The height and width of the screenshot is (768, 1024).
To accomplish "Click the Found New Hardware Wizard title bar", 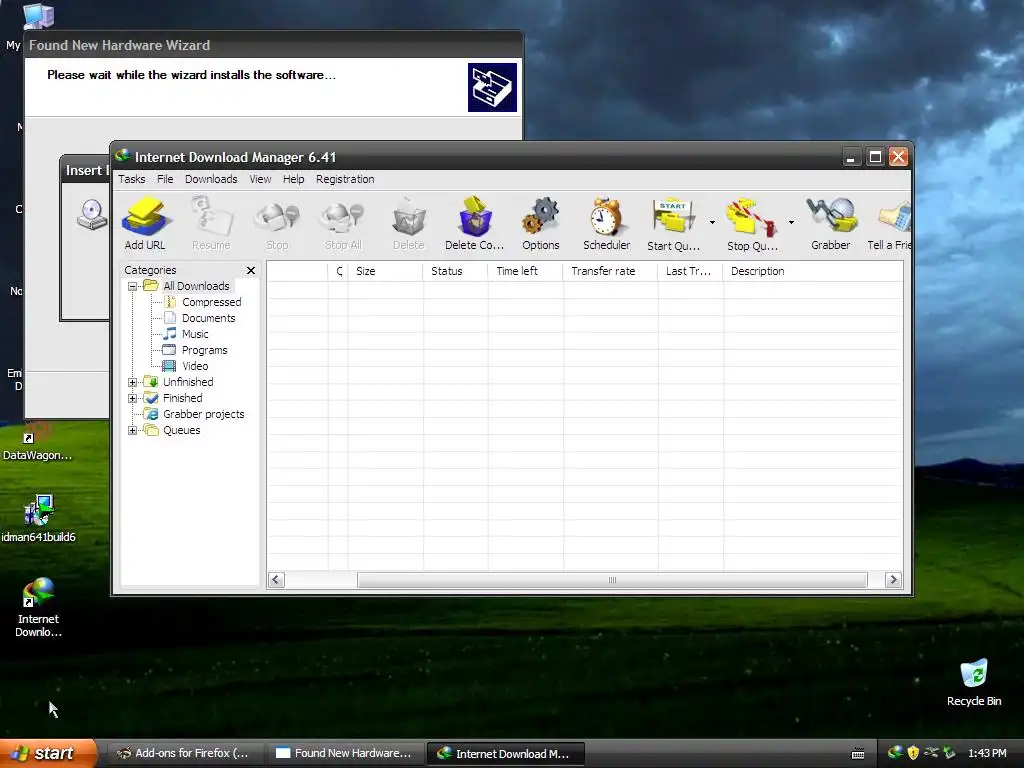I will click(274, 45).
